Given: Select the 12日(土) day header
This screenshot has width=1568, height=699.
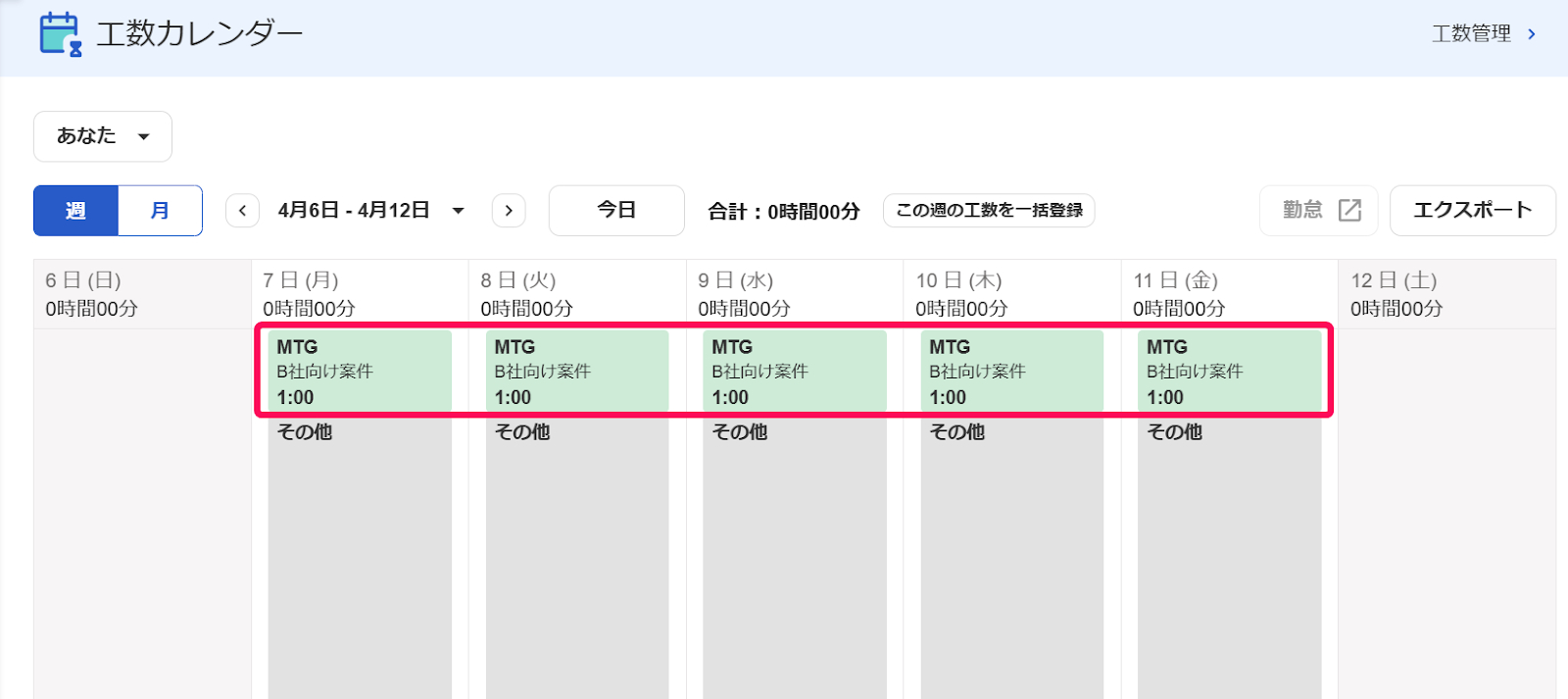Looking at the screenshot, I should [x=1395, y=280].
